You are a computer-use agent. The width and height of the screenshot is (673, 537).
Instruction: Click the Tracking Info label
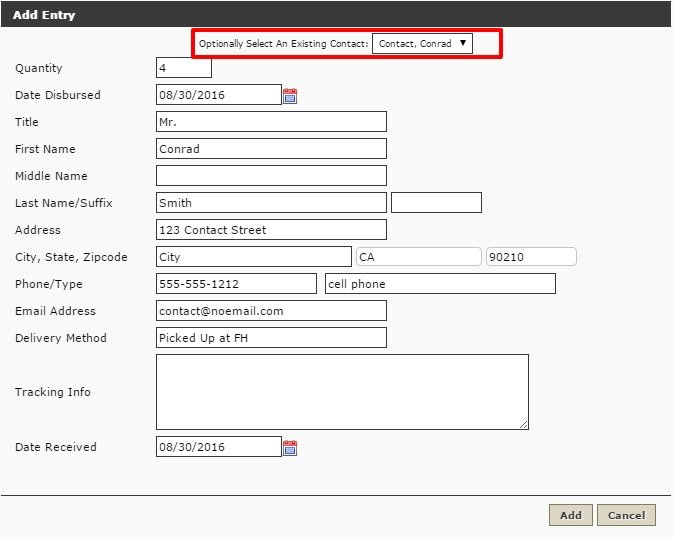coord(52,392)
